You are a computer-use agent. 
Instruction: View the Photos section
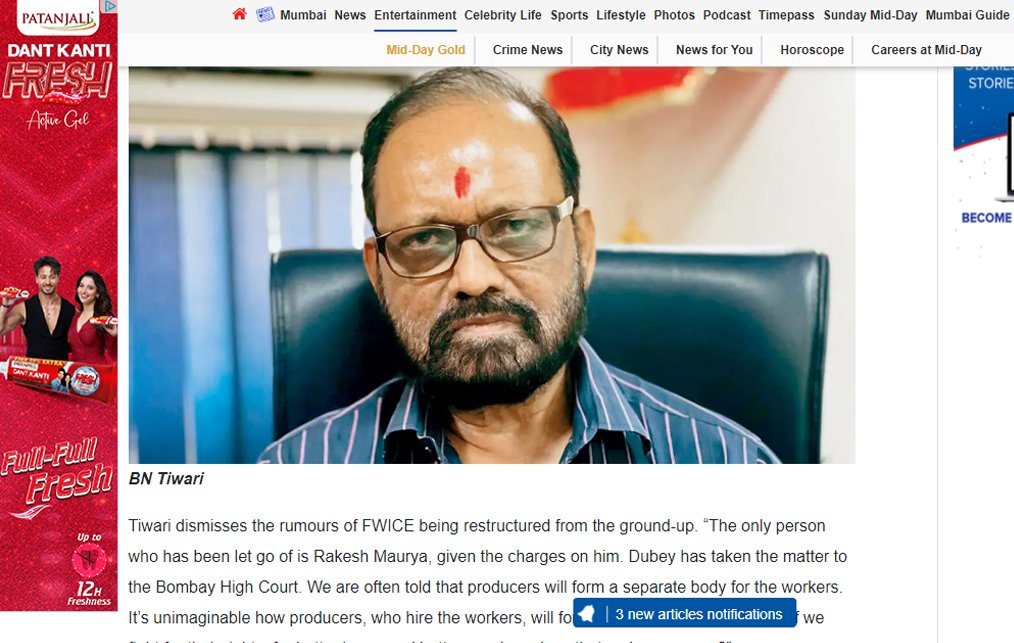tap(674, 15)
